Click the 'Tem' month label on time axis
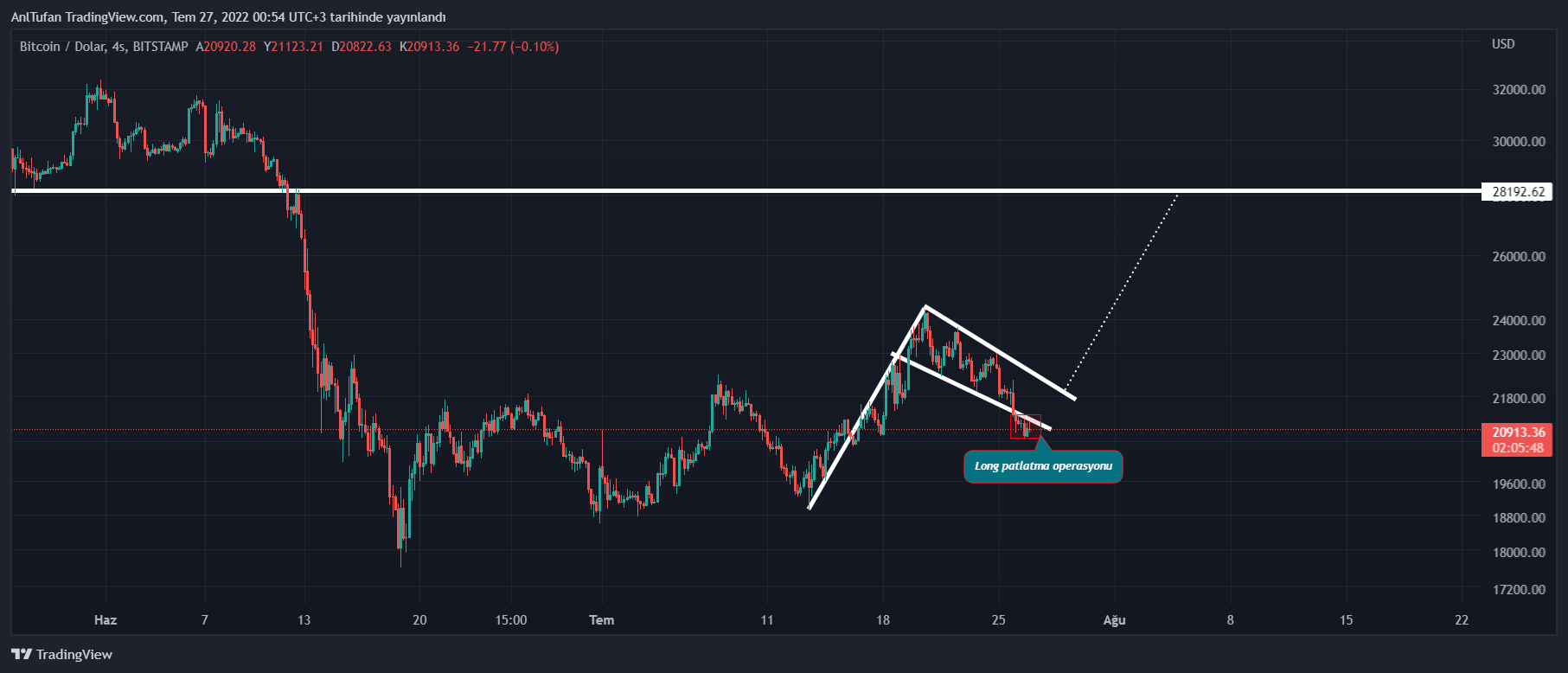1568x673 pixels. 601,620
